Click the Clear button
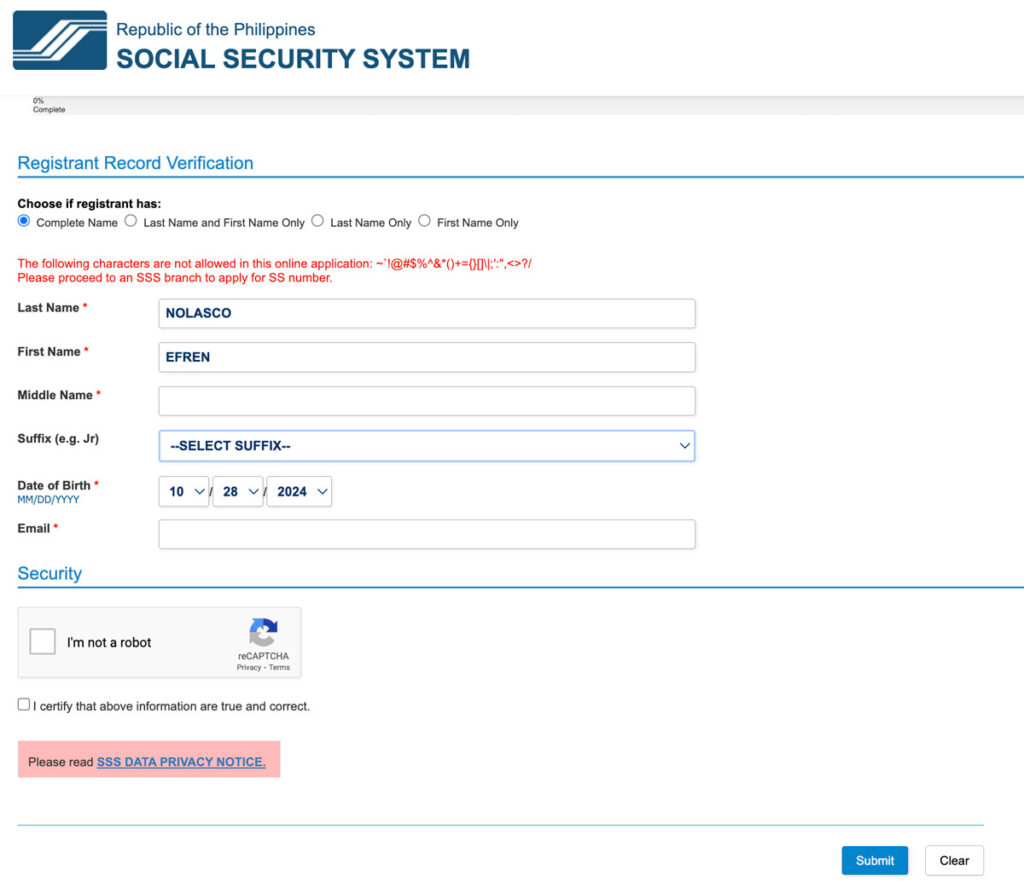The width and height of the screenshot is (1024, 881). 953,860
